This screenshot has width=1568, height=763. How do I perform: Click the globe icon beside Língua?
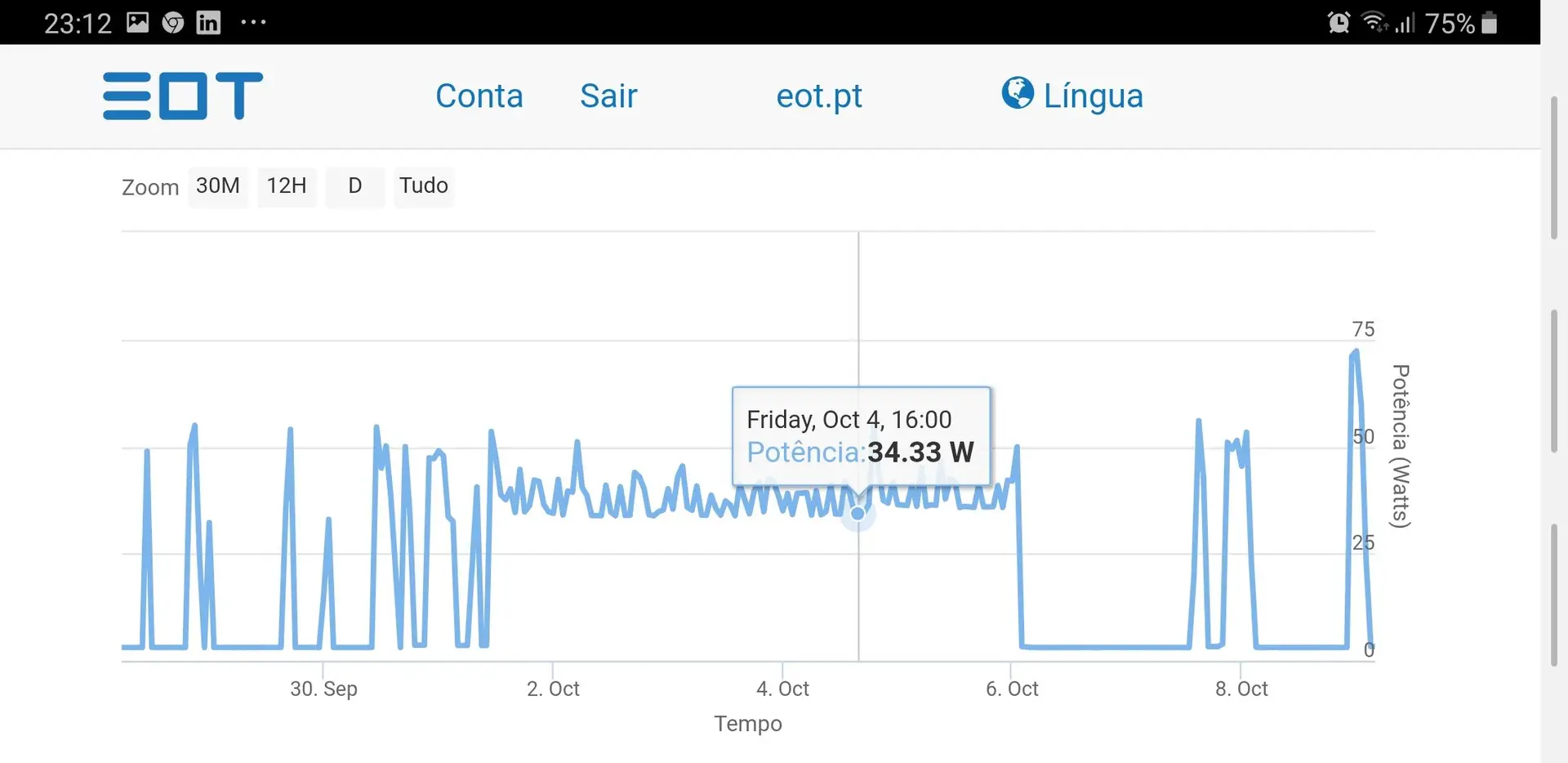tap(1018, 93)
